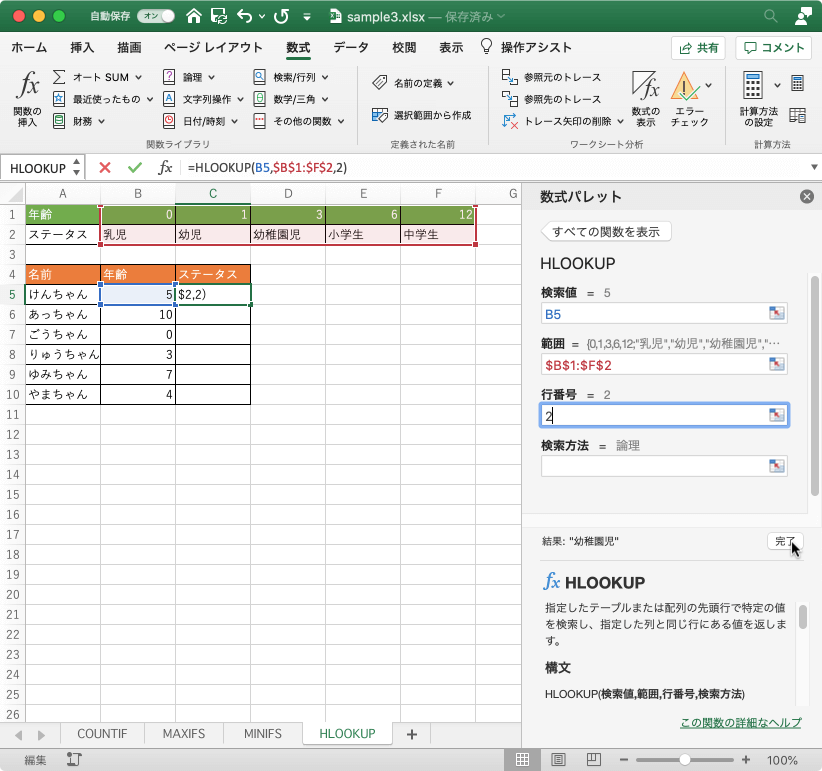The image size is (822, 771).
Task: Click the 日付/時刻 clock icon
Action: (x=169, y=121)
